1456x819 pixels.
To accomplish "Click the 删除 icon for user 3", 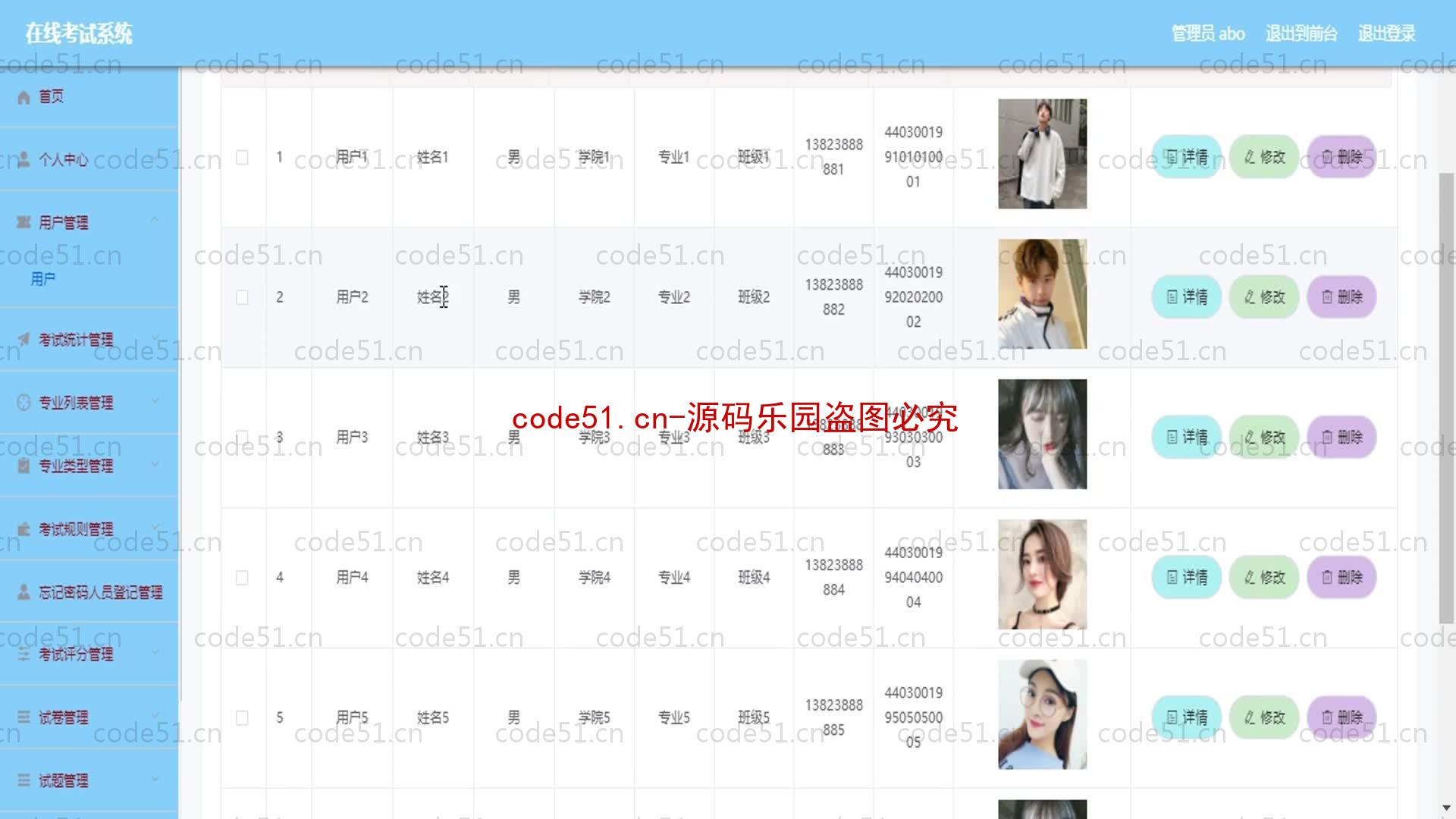I will click(1343, 437).
